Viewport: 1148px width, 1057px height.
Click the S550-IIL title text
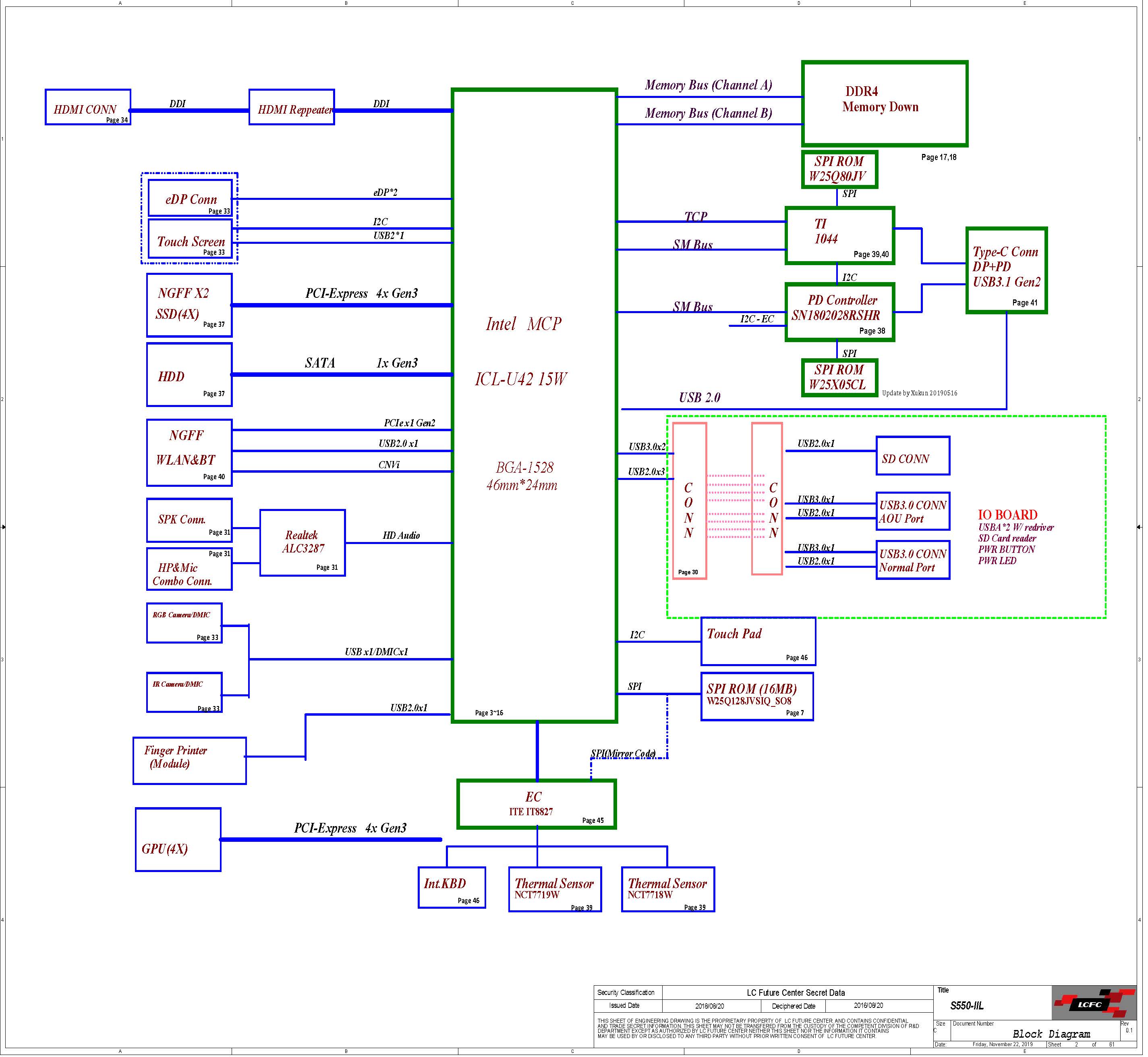tap(967, 1005)
